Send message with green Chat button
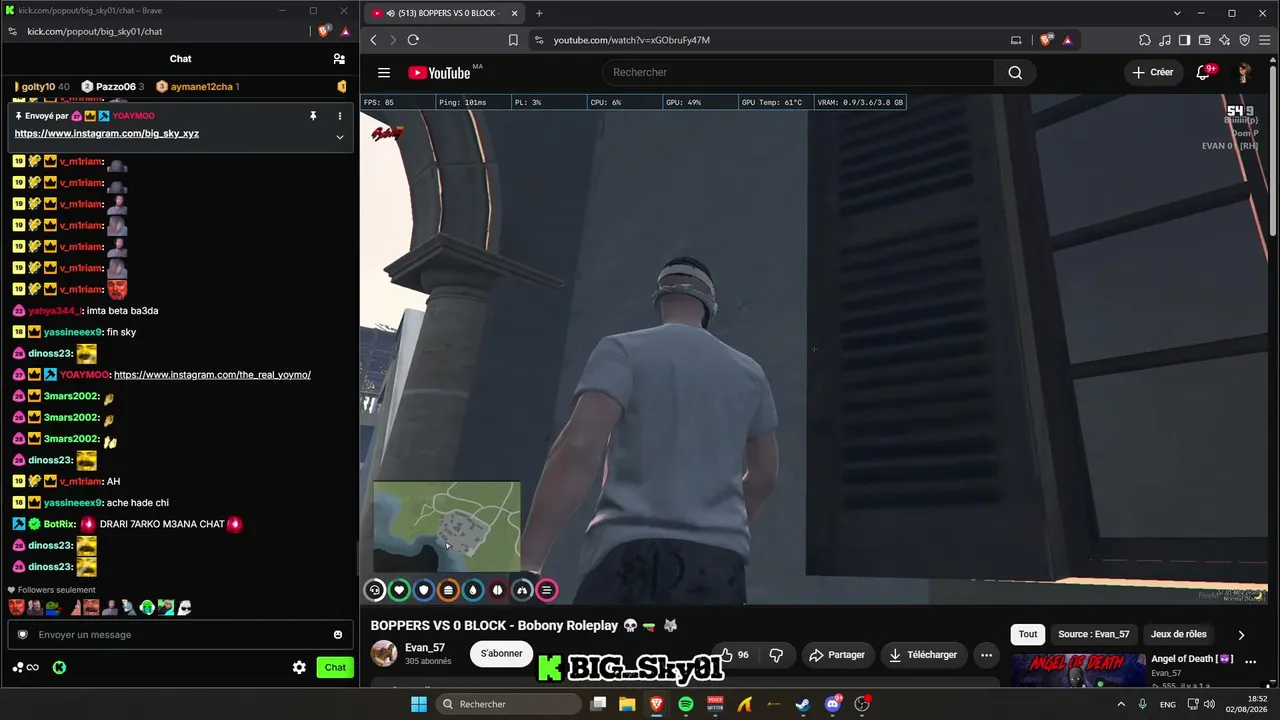The width and height of the screenshot is (1280, 720). (x=335, y=667)
